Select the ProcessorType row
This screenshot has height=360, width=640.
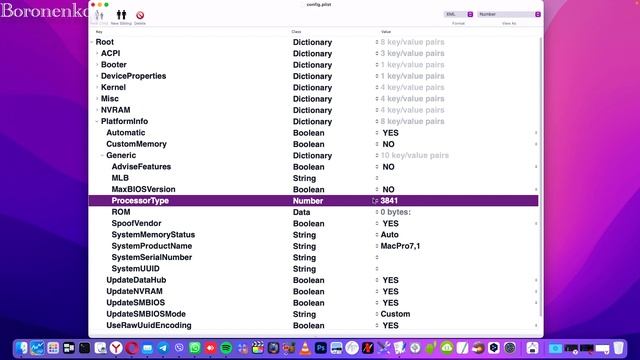pyautogui.click(x=313, y=200)
